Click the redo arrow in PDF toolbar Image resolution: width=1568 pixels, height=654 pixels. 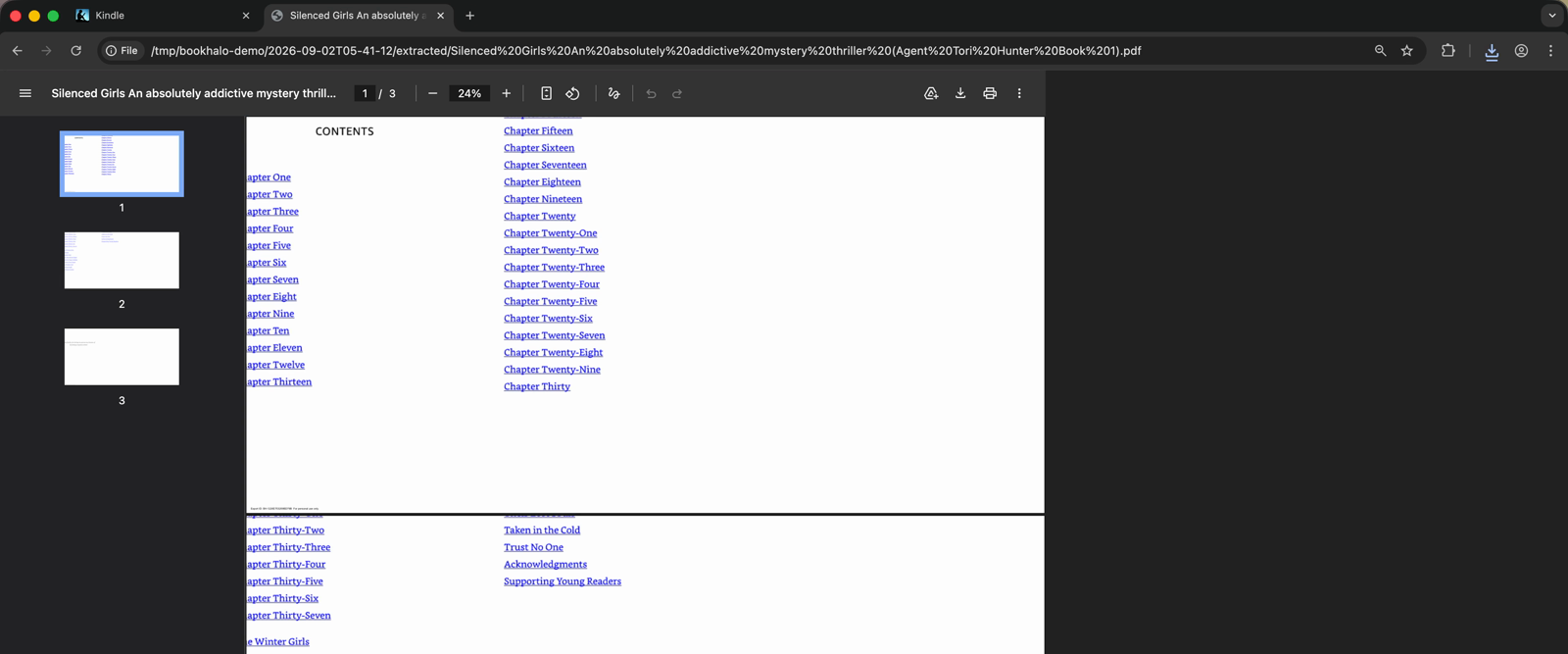pos(677,93)
